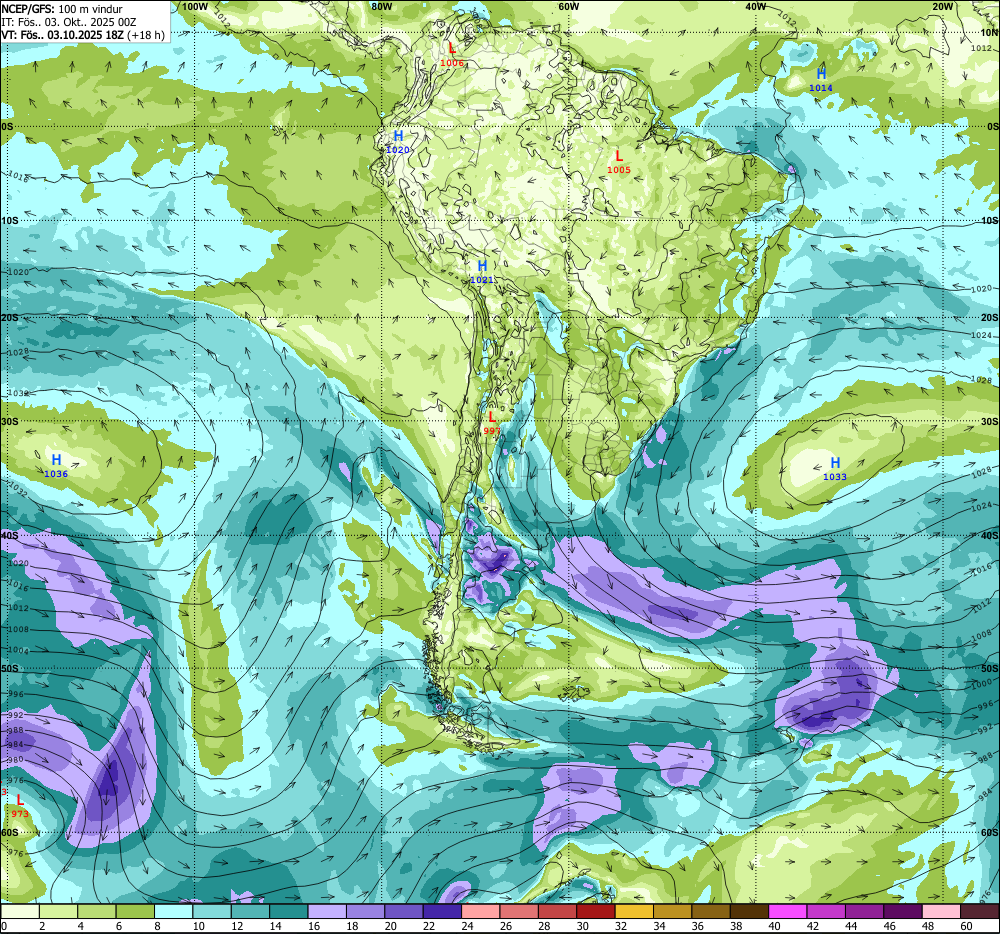Pick the legend swatch between 0 and 2
This screenshot has width=1000, height=934.
pyautogui.click(x=20, y=911)
